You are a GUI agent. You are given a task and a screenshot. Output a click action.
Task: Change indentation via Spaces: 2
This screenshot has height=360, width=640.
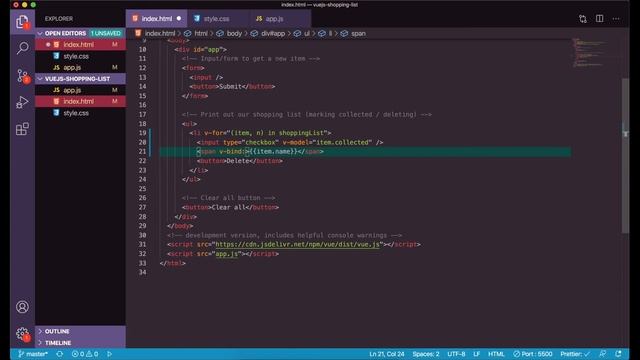426,354
